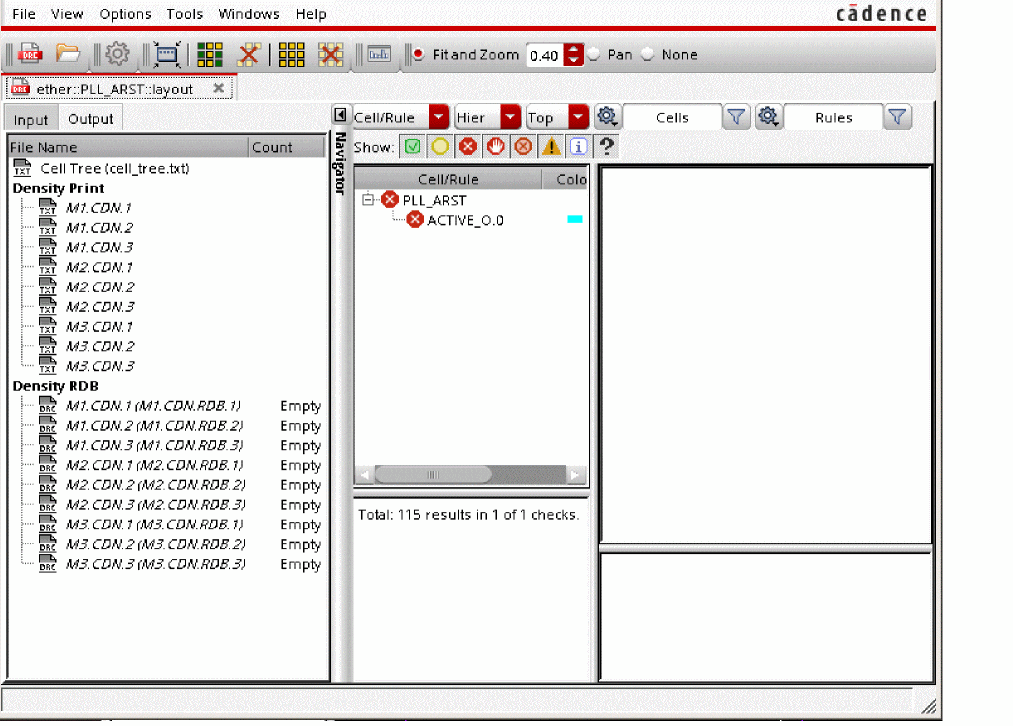
Task: Click the Rules filter funnel icon
Action: tap(897, 117)
